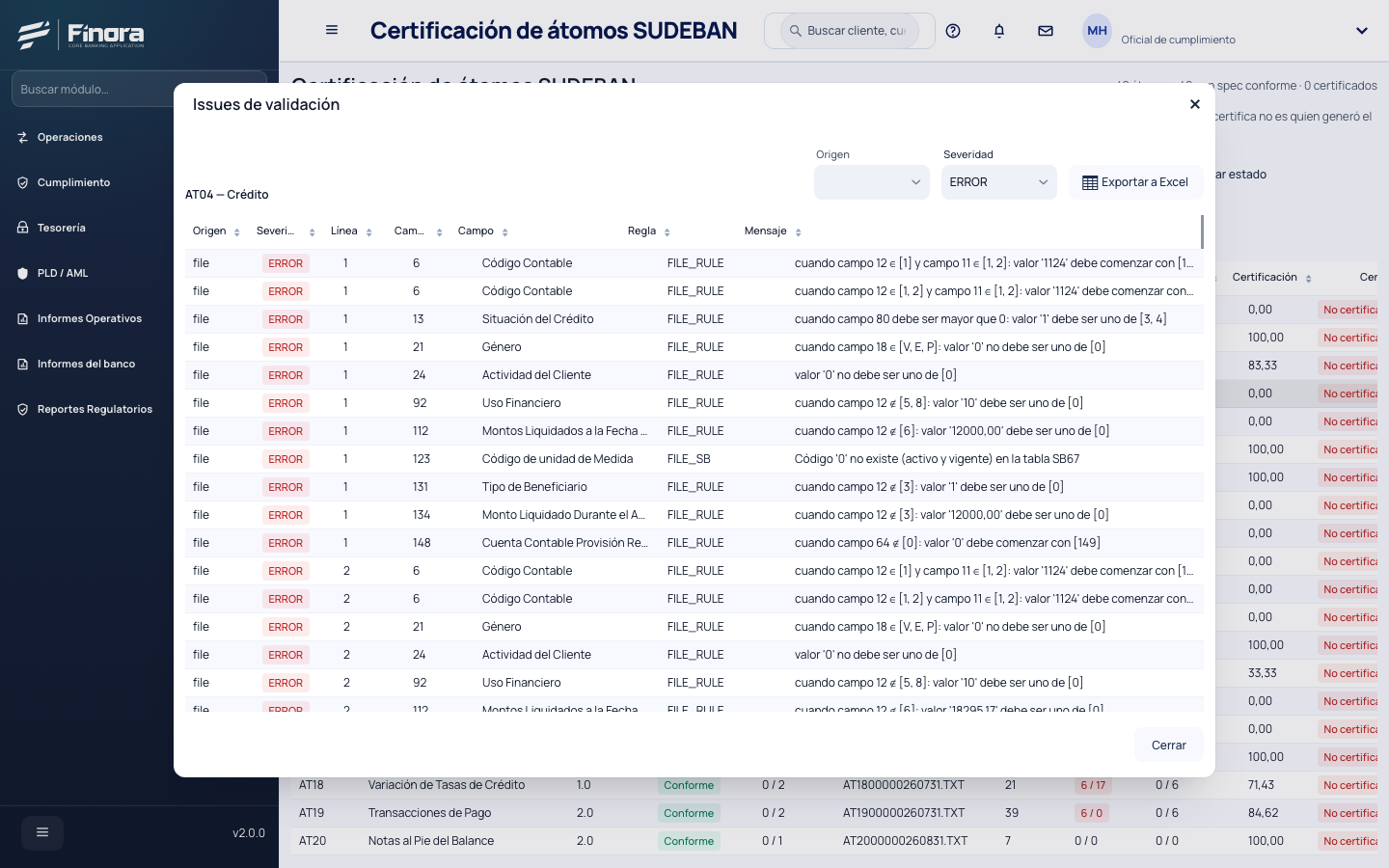Open the Severidad dropdown showing ERROR
The width and height of the screenshot is (1389, 868).
coord(999,182)
